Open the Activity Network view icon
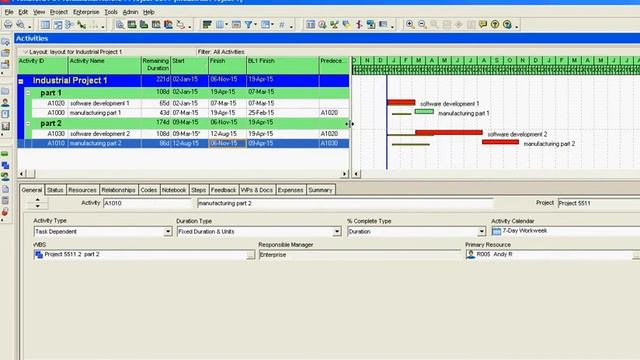 [x=69, y=25]
